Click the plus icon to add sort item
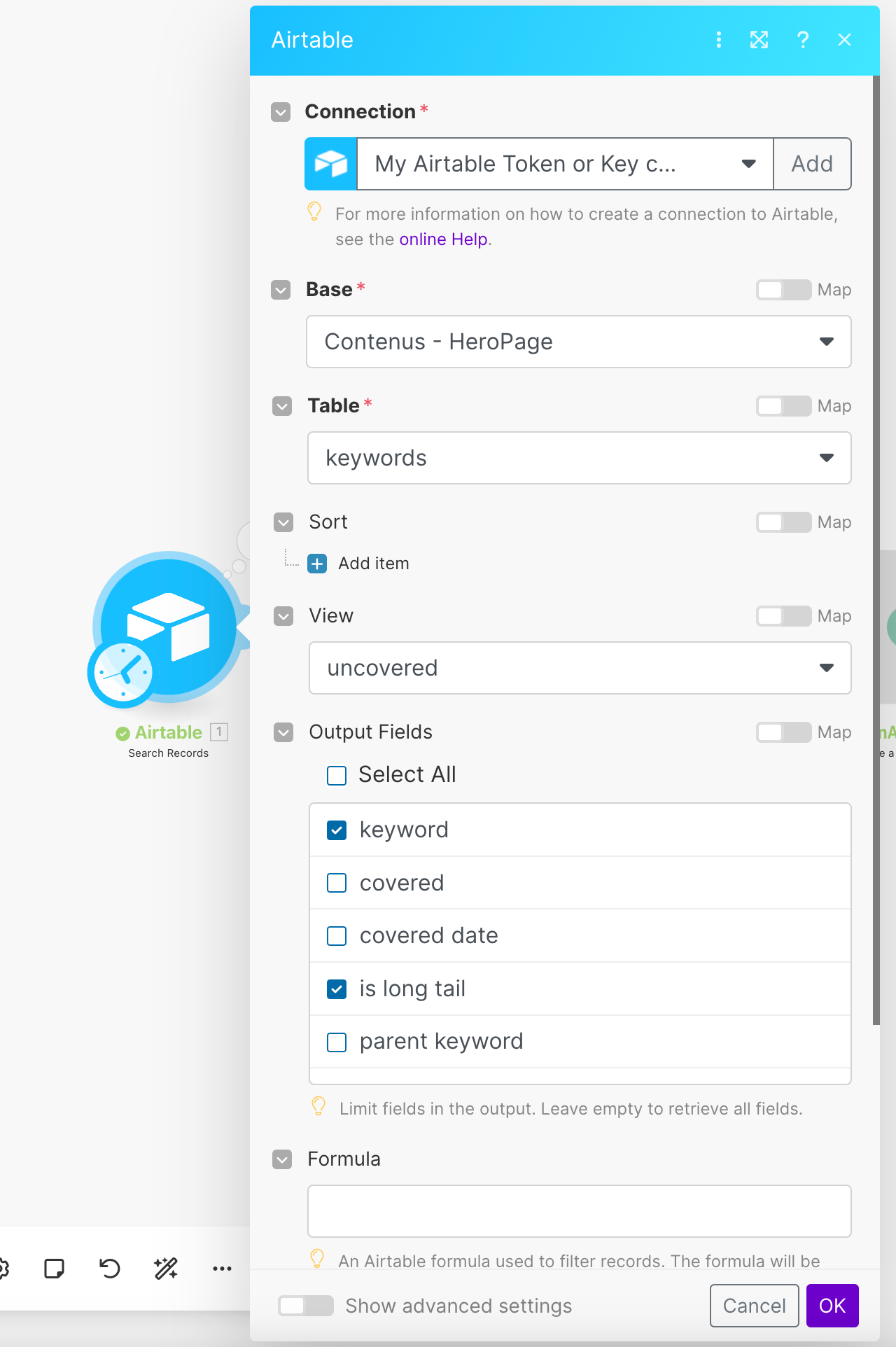Image resolution: width=896 pixels, height=1347 pixels. (x=317, y=564)
